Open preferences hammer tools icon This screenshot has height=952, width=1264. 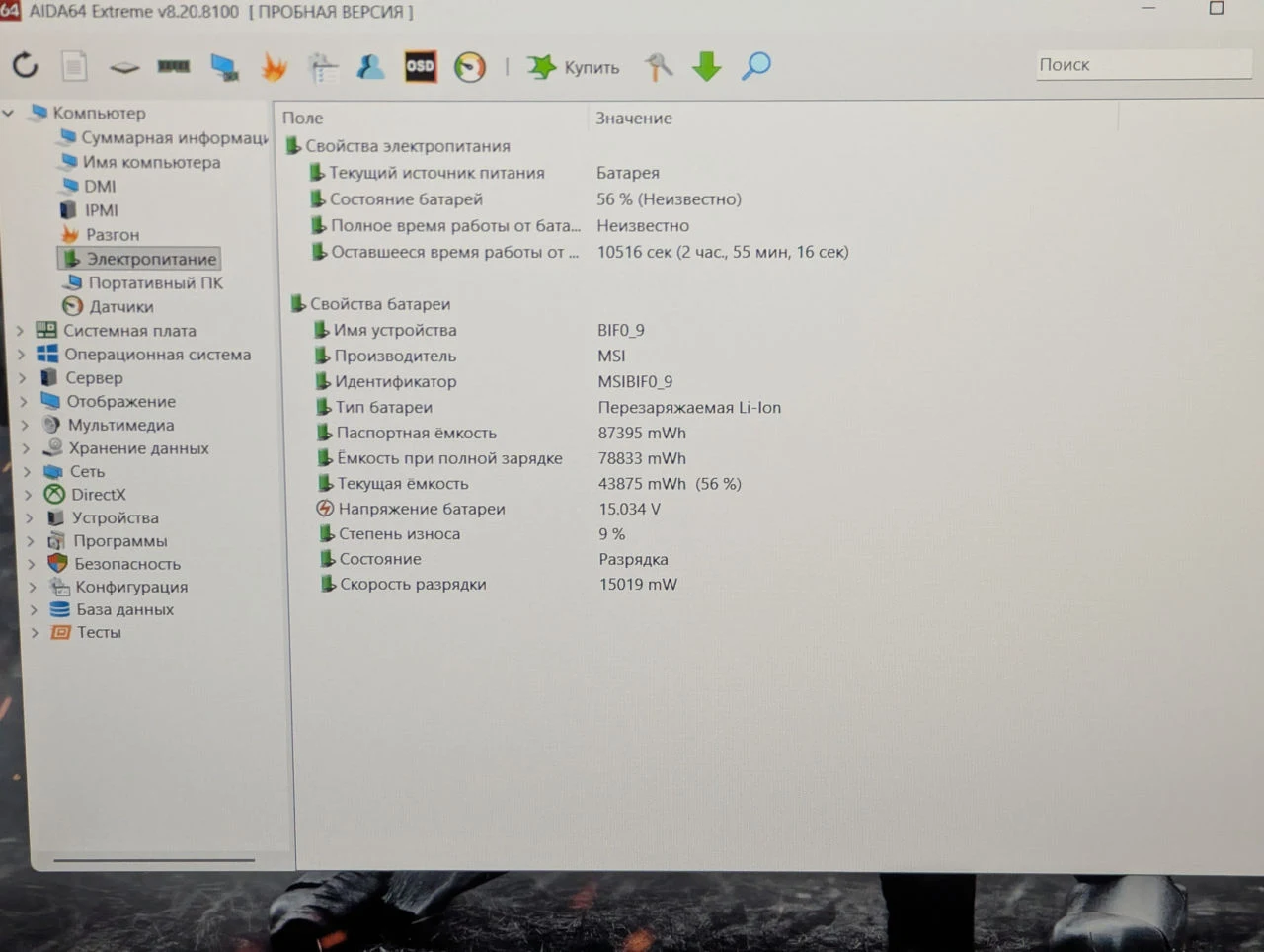(x=658, y=67)
